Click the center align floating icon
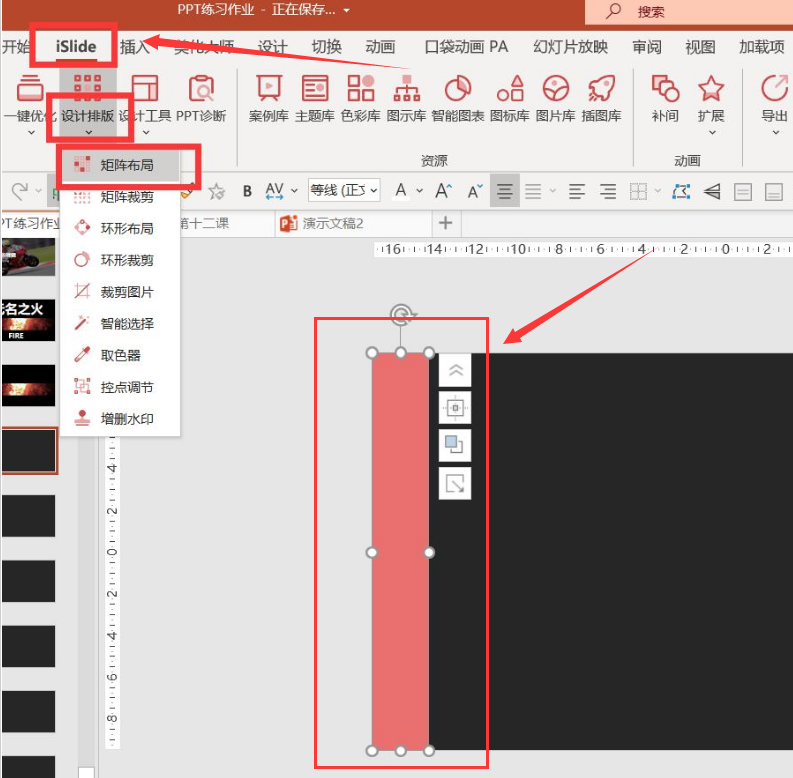The width and height of the screenshot is (793, 778). [455, 408]
